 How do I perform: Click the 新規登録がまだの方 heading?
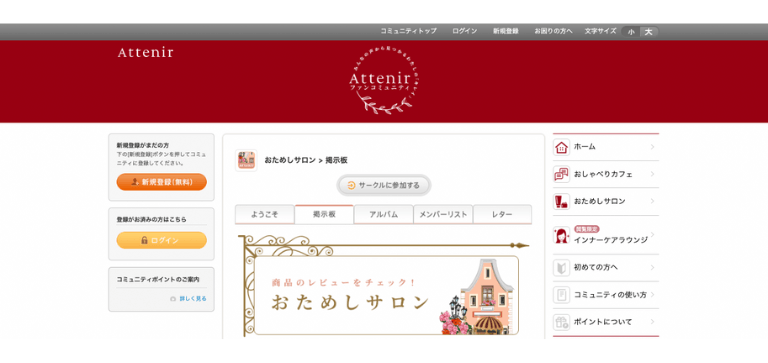[143, 145]
